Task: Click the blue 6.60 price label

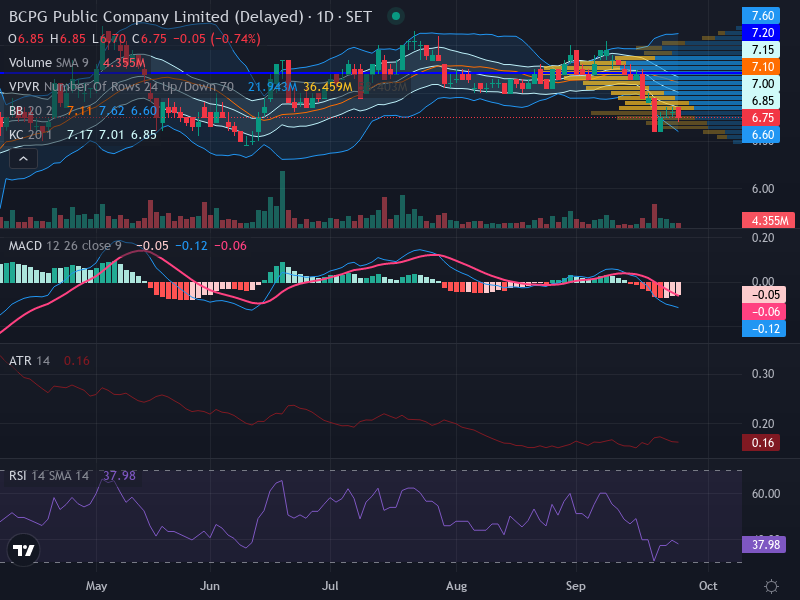Action: pos(761,135)
